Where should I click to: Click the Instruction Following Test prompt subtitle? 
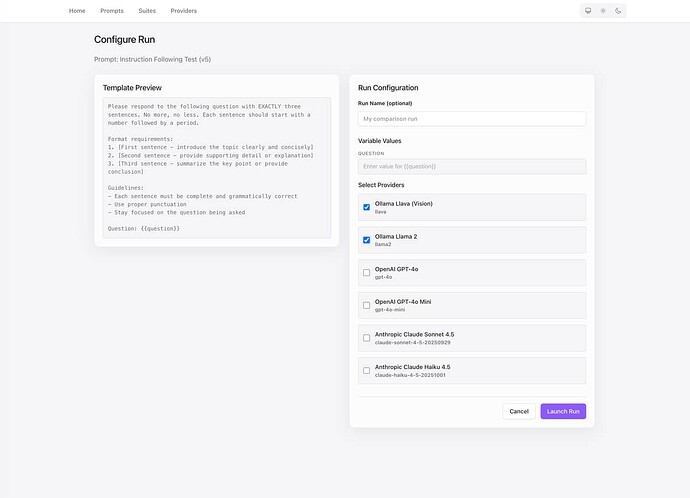click(x=152, y=59)
